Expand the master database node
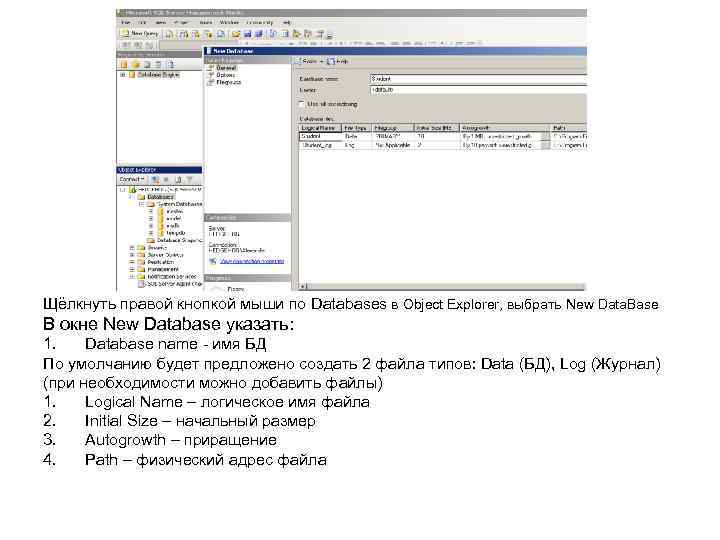 click(151, 211)
